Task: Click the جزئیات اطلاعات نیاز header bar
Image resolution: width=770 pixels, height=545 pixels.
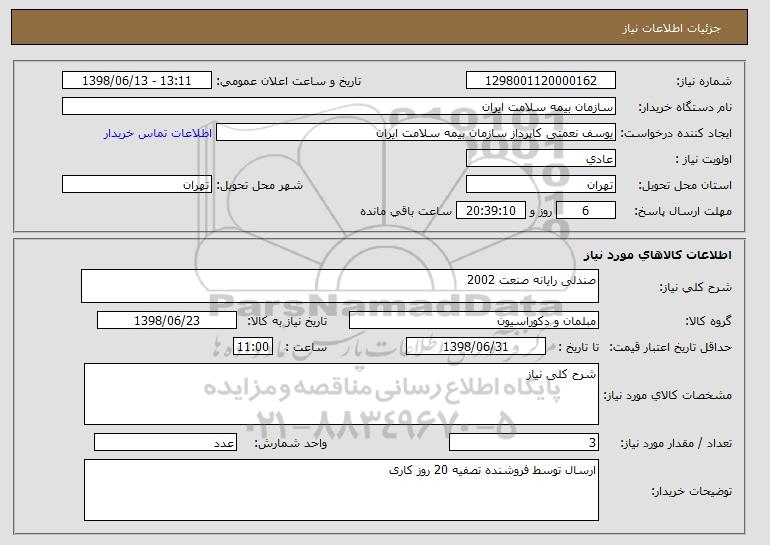Action: tap(380, 27)
